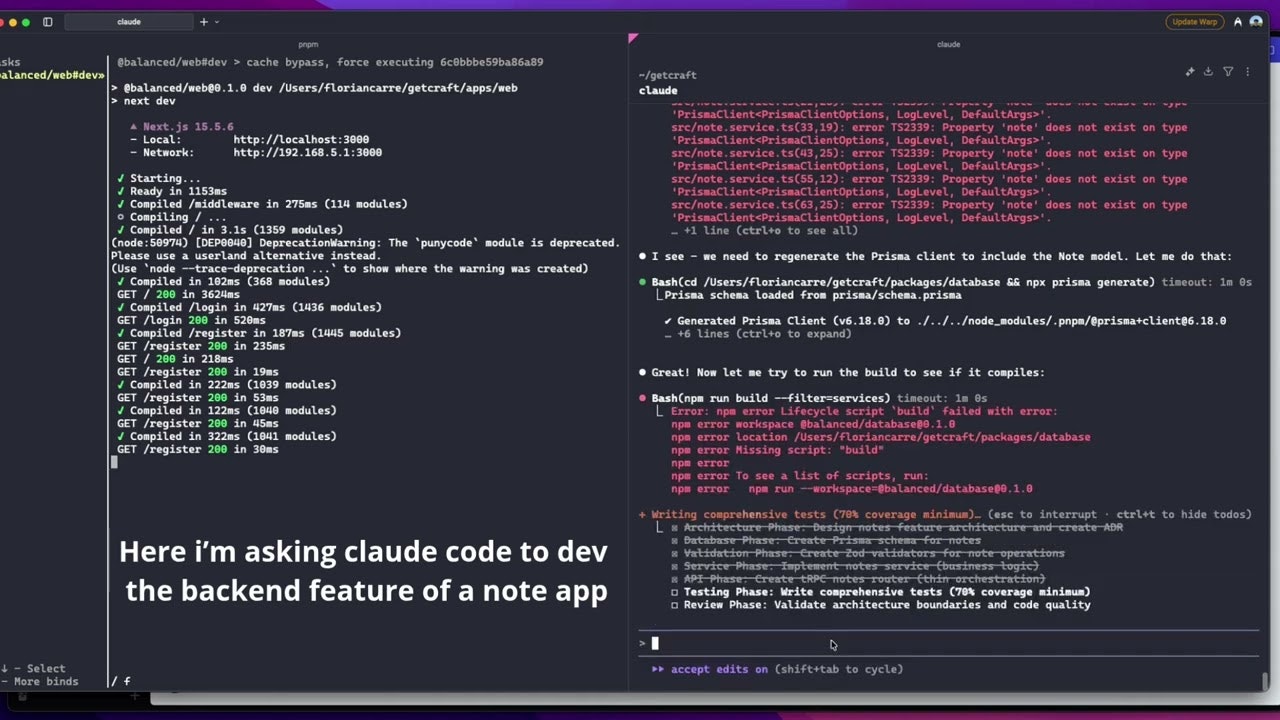Click completed Validation Phase todo item
The height and width of the screenshot is (720, 1280).
(867, 553)
